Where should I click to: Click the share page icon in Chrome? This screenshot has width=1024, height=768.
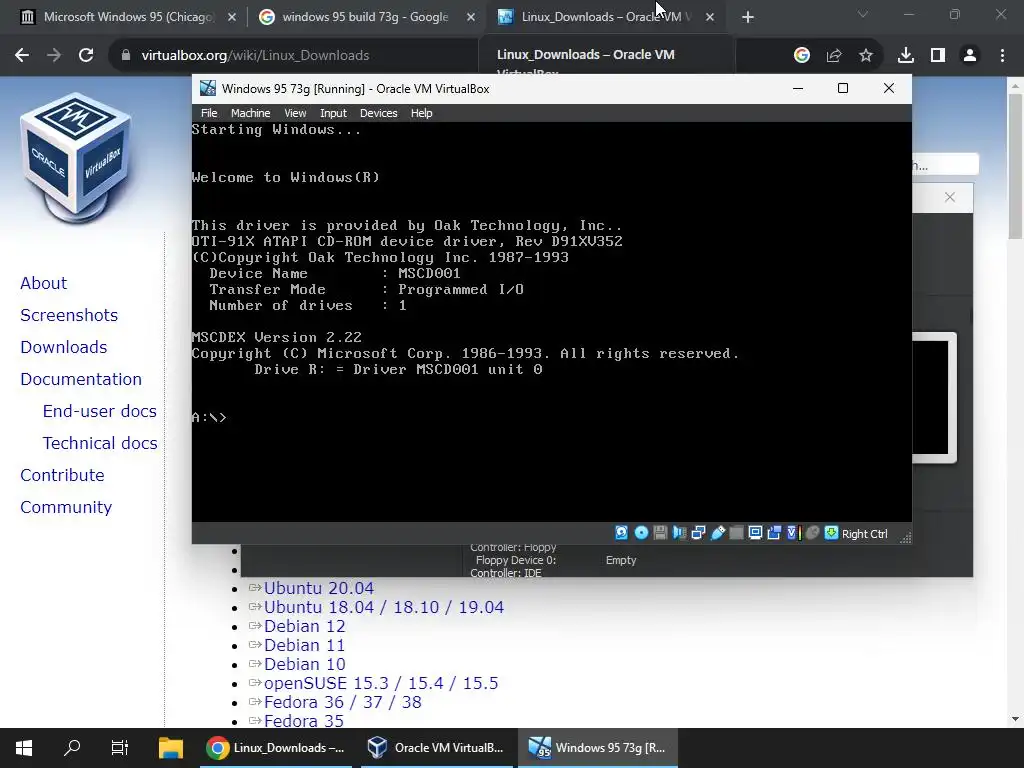[x=834, y=56]
